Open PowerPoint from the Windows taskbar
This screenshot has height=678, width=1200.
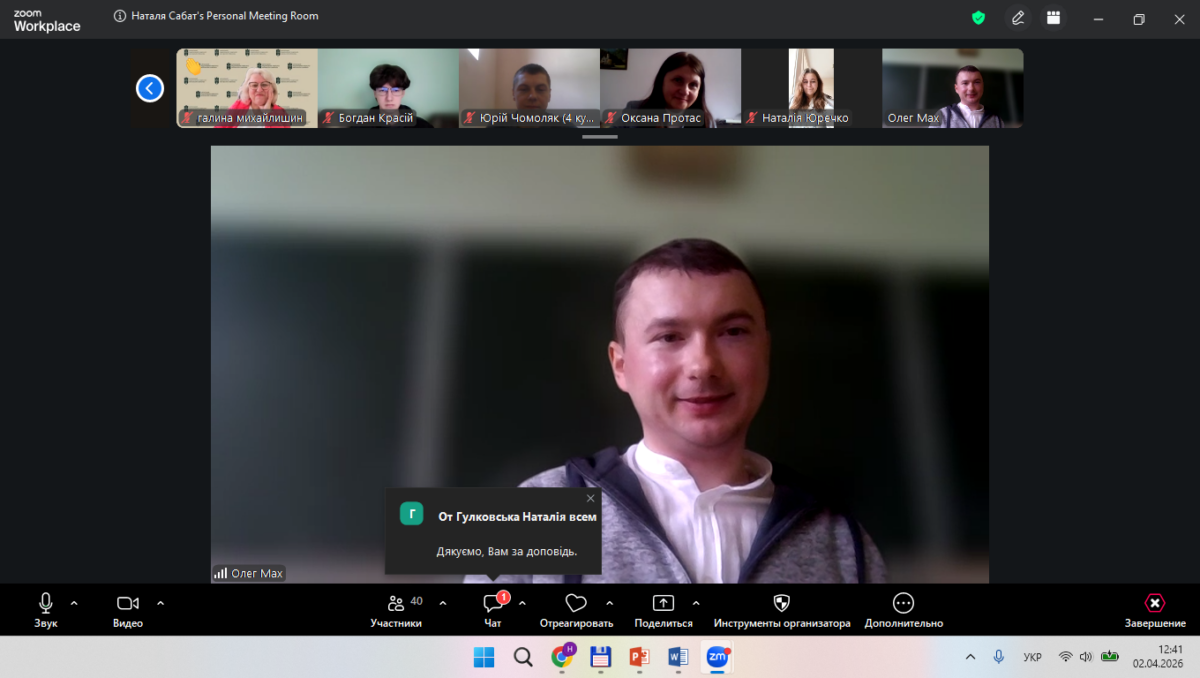tap(639, 657)
